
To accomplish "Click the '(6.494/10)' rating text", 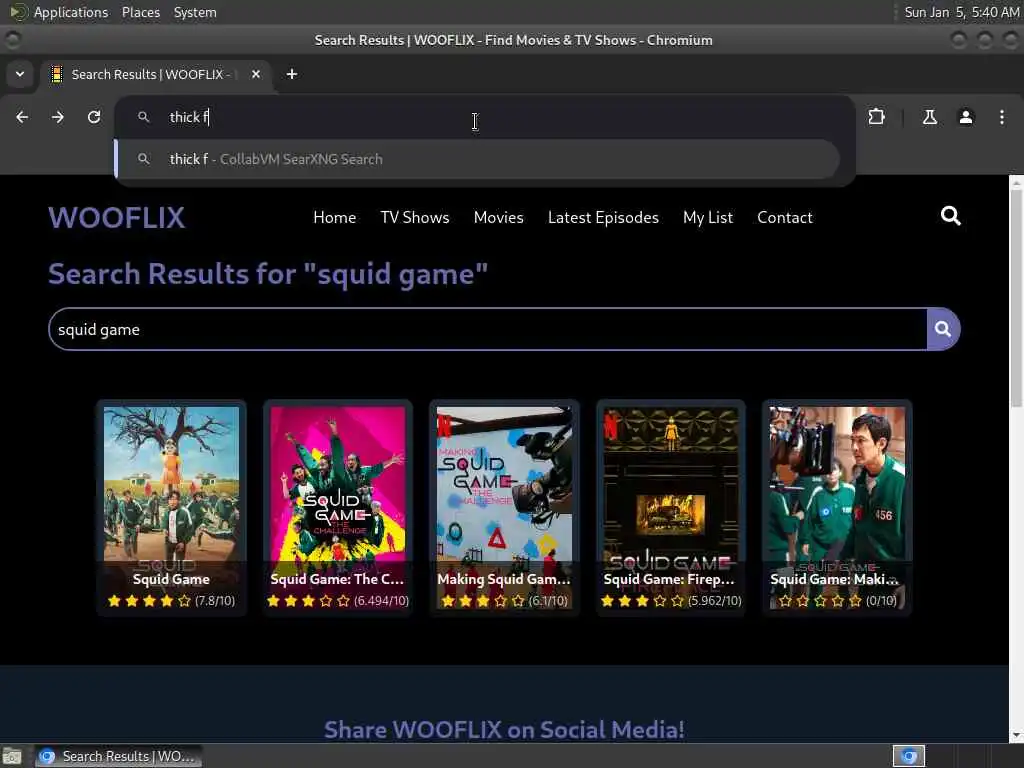I will [x=381, y=601].
